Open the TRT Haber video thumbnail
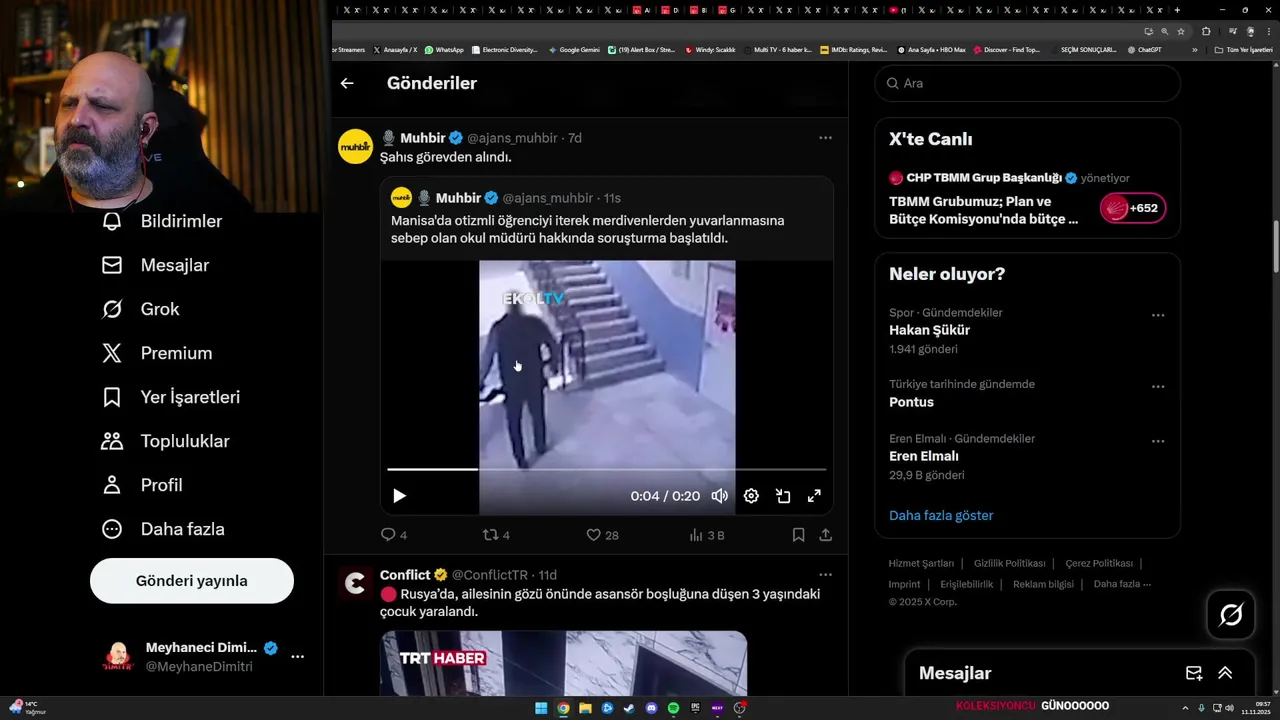Image resolution: width=1280 pixels, height=720 pixels. click(x=563, y=663)
